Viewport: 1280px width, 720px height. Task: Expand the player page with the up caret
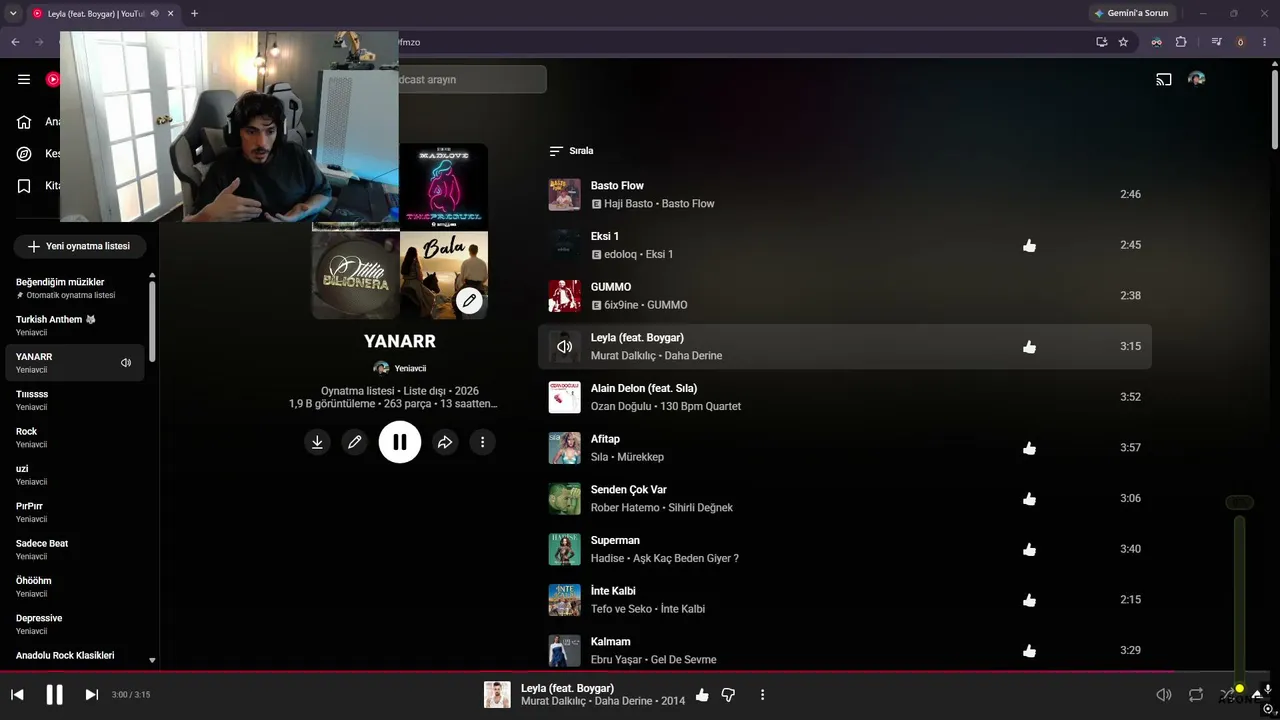1257,695
